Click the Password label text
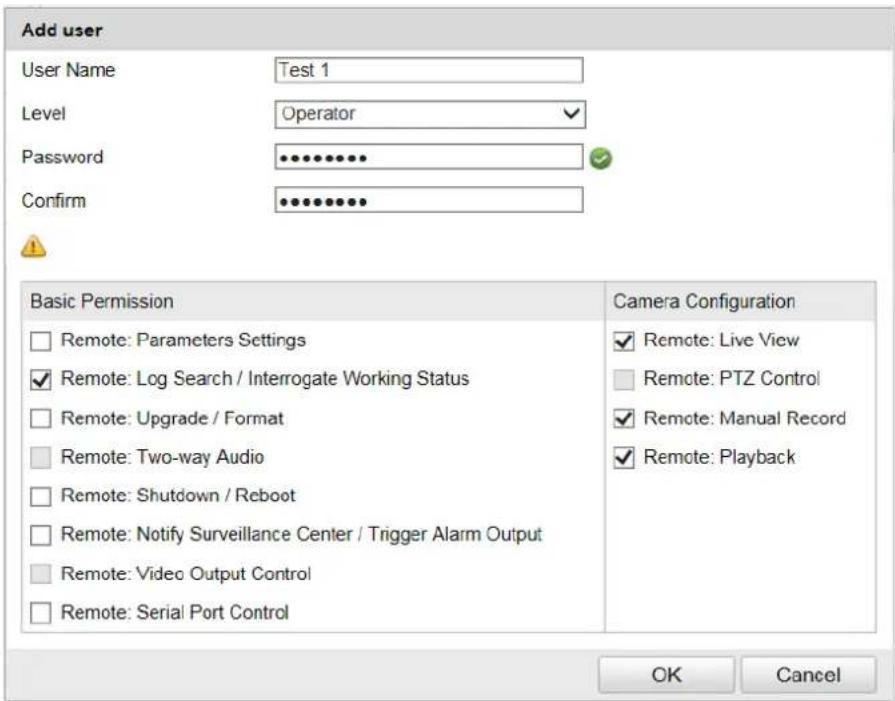 coord(62,156)
